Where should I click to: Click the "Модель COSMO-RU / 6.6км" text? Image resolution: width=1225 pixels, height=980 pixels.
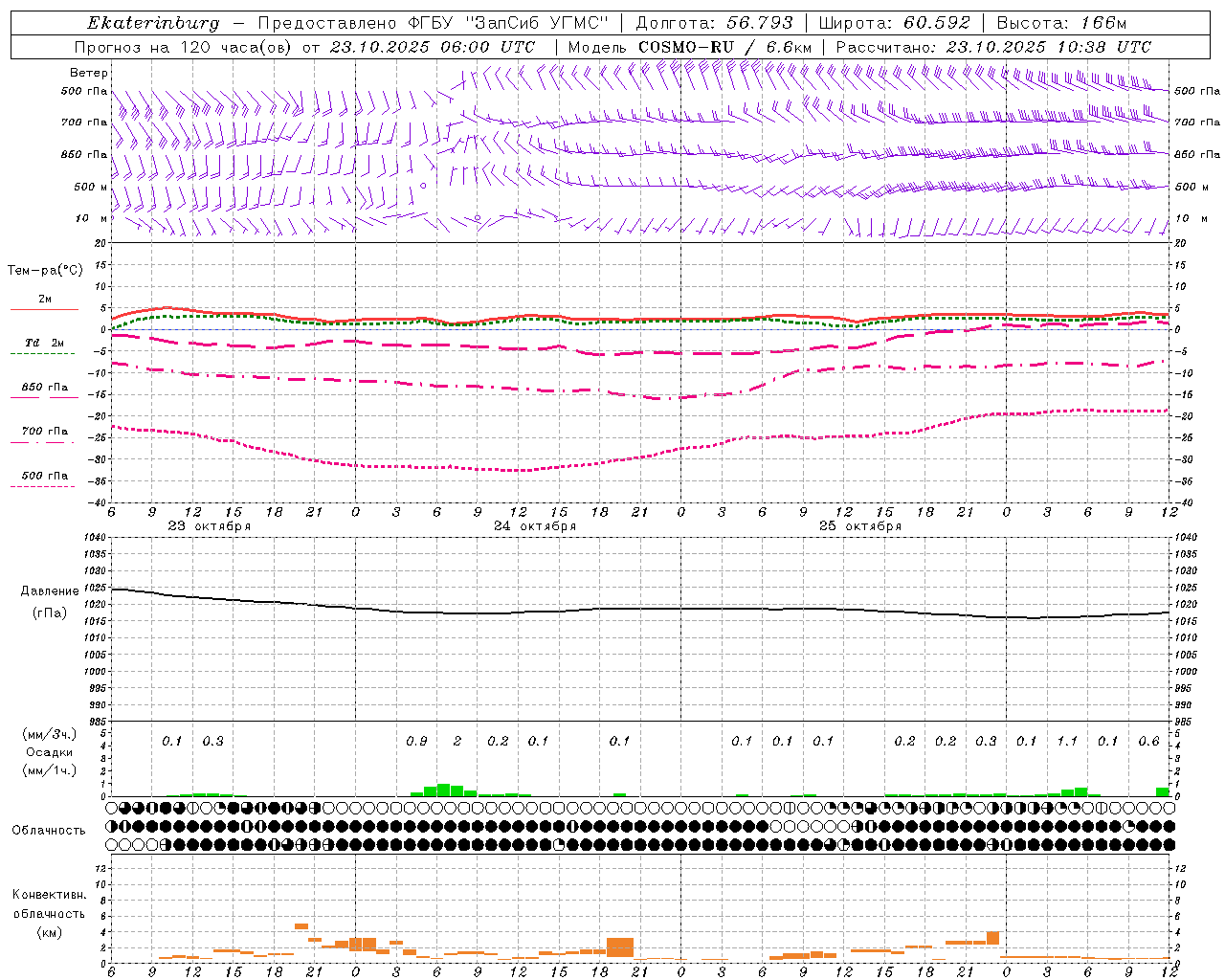coord(690,47)
